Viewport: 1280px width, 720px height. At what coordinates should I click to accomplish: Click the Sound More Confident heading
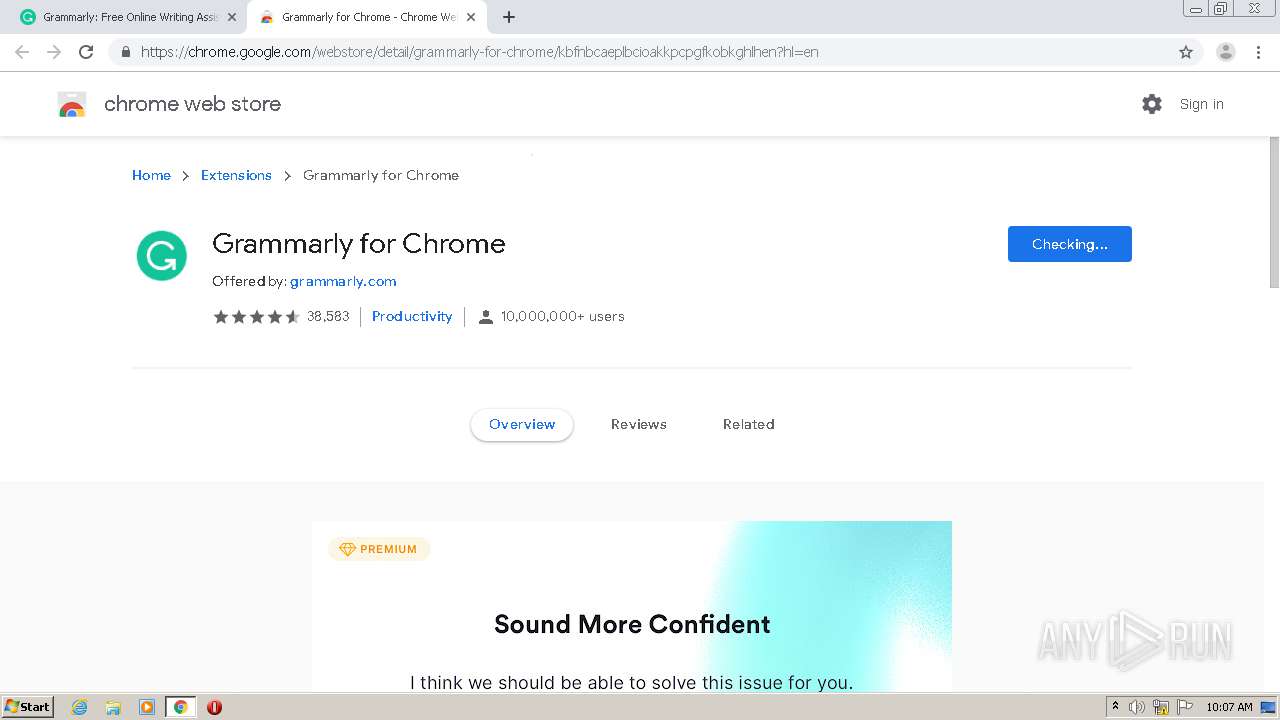click(x=632, y=624)
